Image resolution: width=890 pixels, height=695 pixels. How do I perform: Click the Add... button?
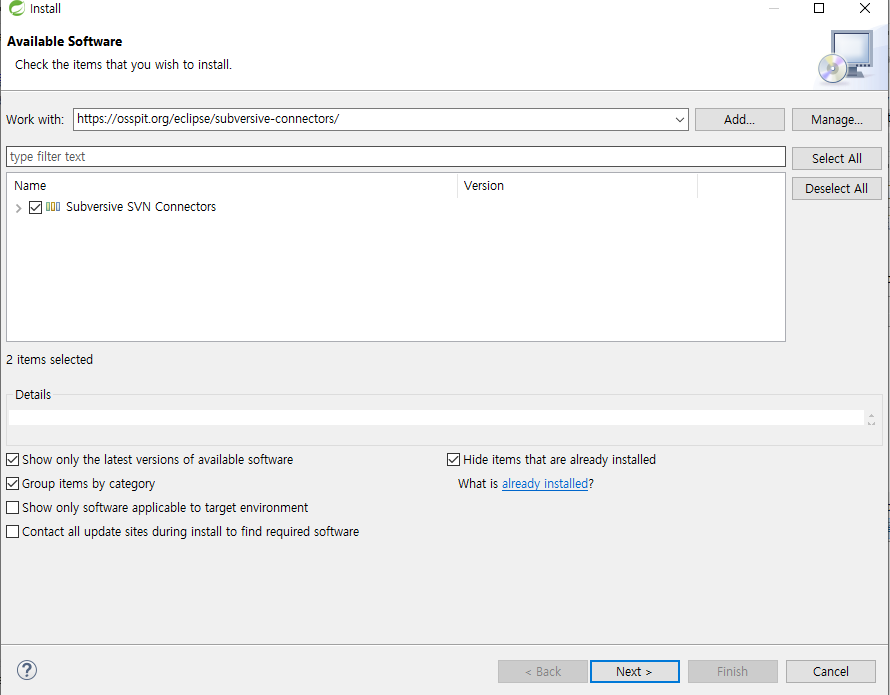(740, 119)
